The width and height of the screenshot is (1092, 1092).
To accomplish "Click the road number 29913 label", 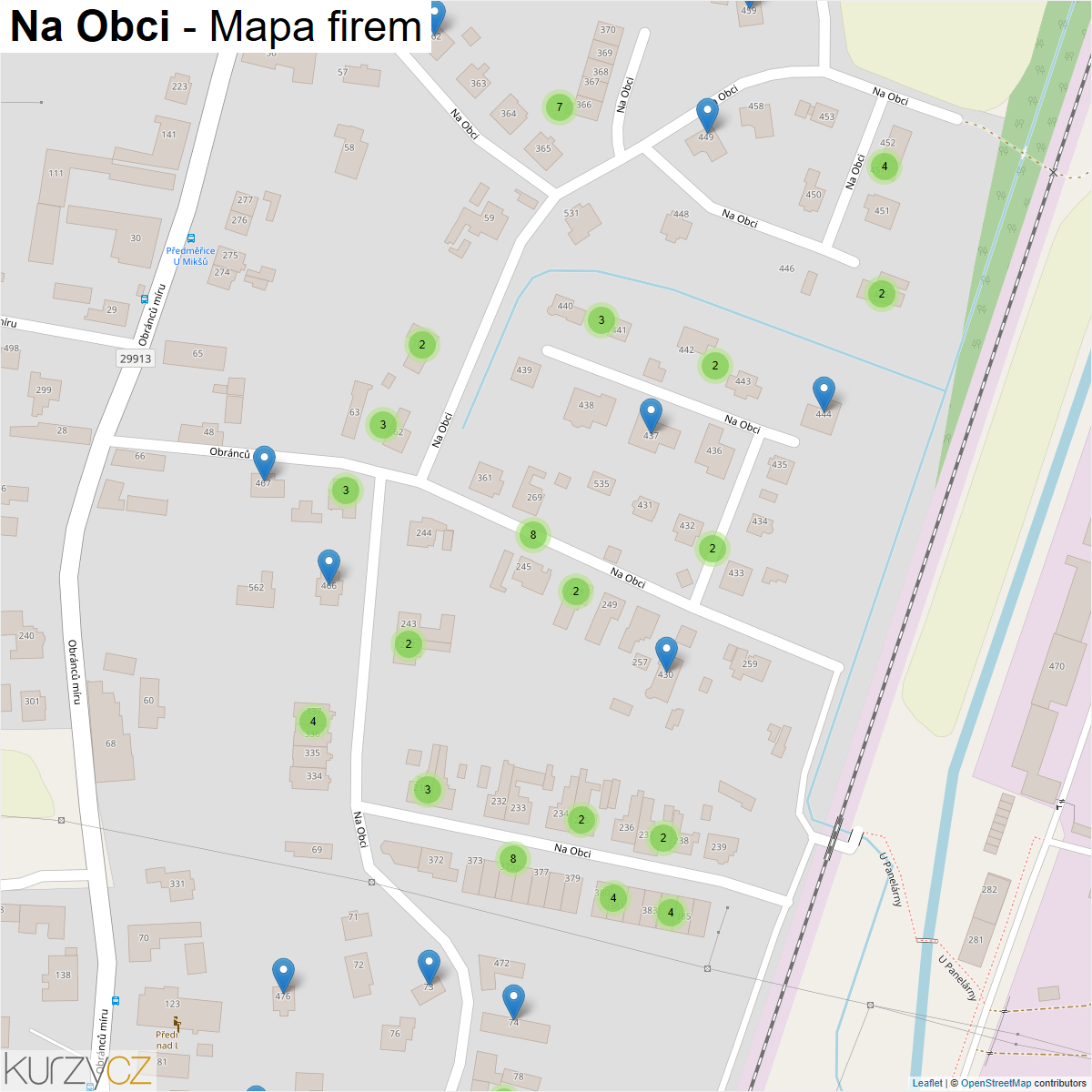I will (136, 359).
